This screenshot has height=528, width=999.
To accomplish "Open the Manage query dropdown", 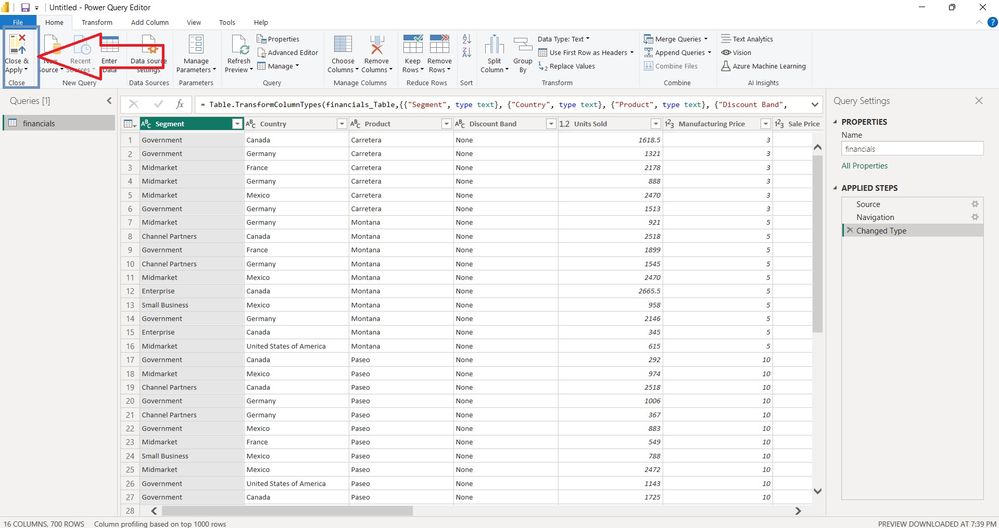I will point(278,66).
